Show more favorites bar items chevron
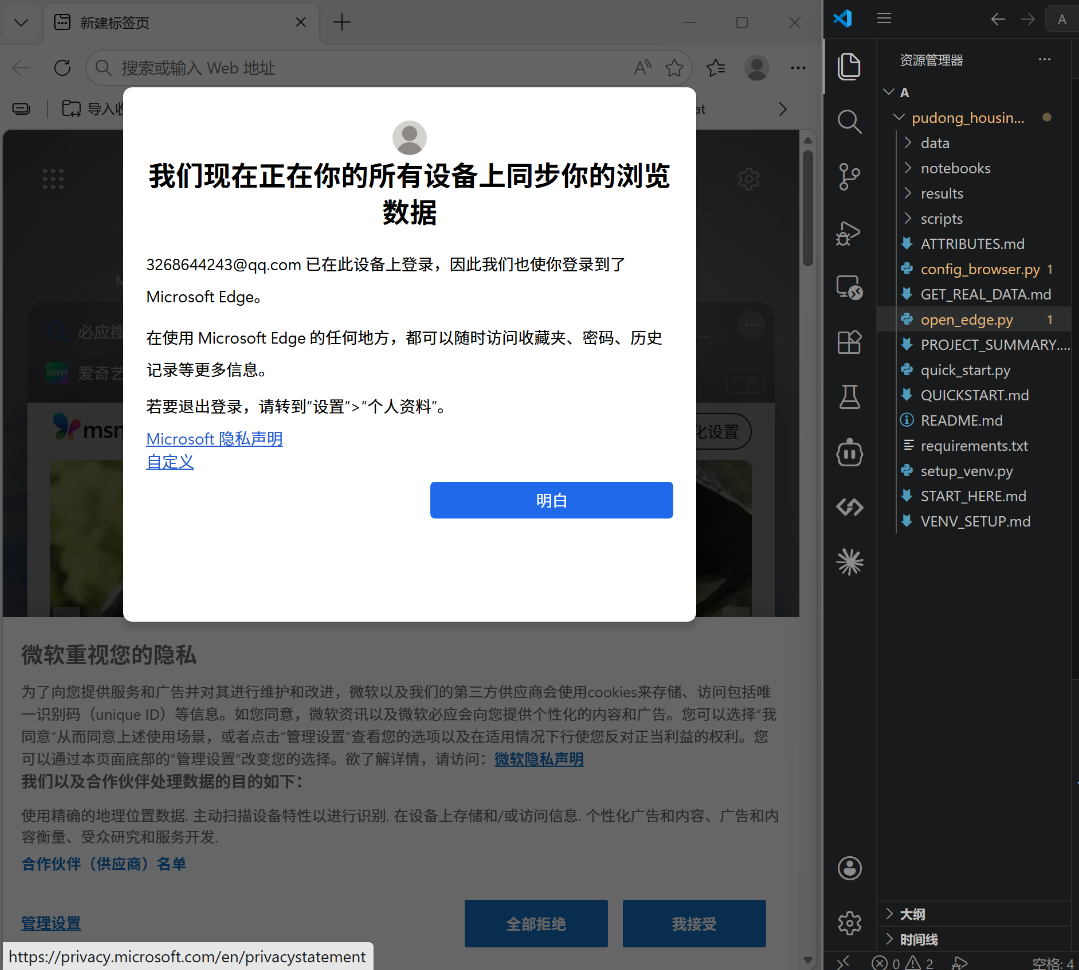The width and height of the screenshot is (1079, 970). pos(782,109)
